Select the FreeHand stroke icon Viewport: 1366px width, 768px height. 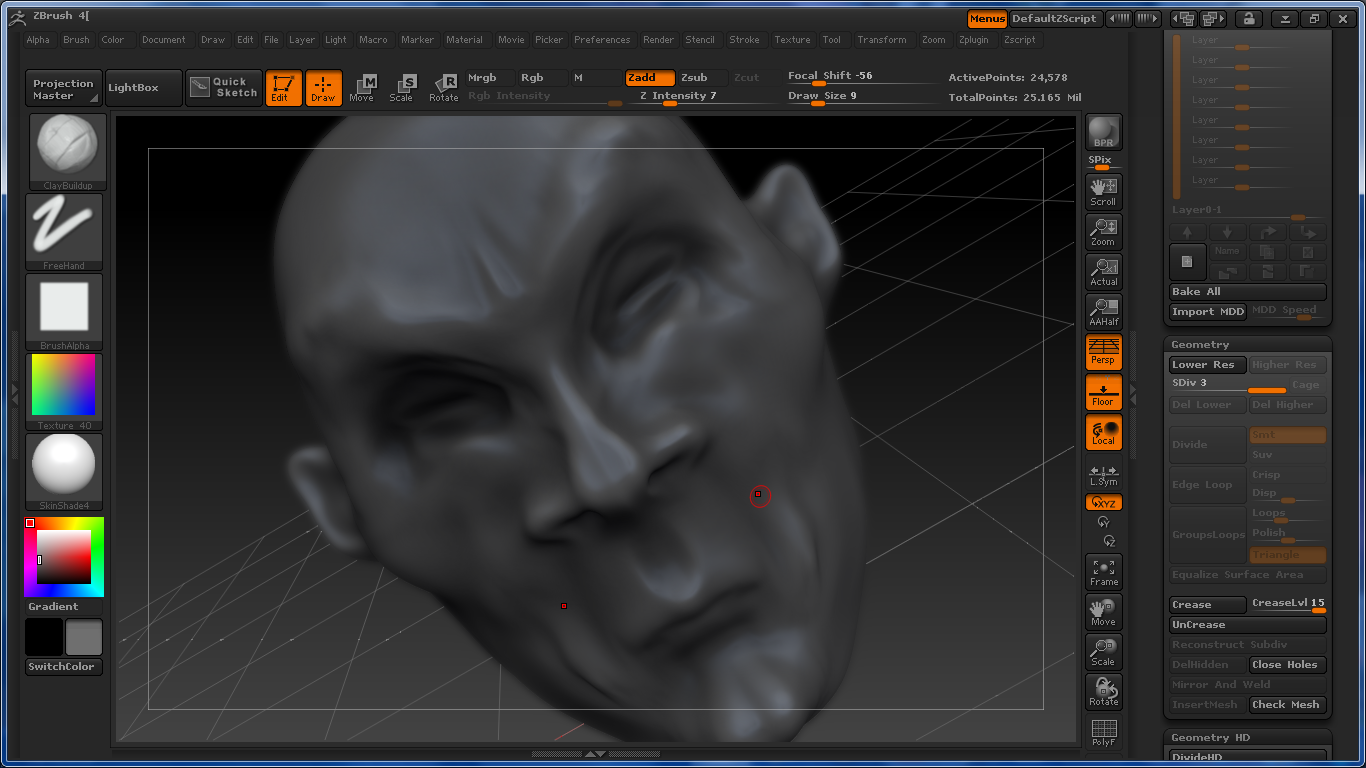pos(64,231)
